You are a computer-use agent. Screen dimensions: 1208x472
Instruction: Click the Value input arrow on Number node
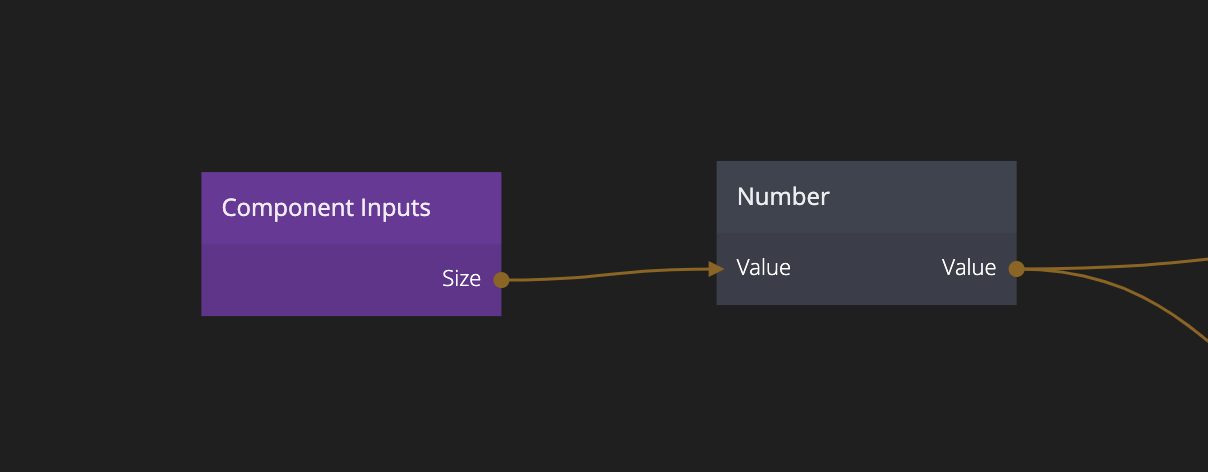(715, 268)
